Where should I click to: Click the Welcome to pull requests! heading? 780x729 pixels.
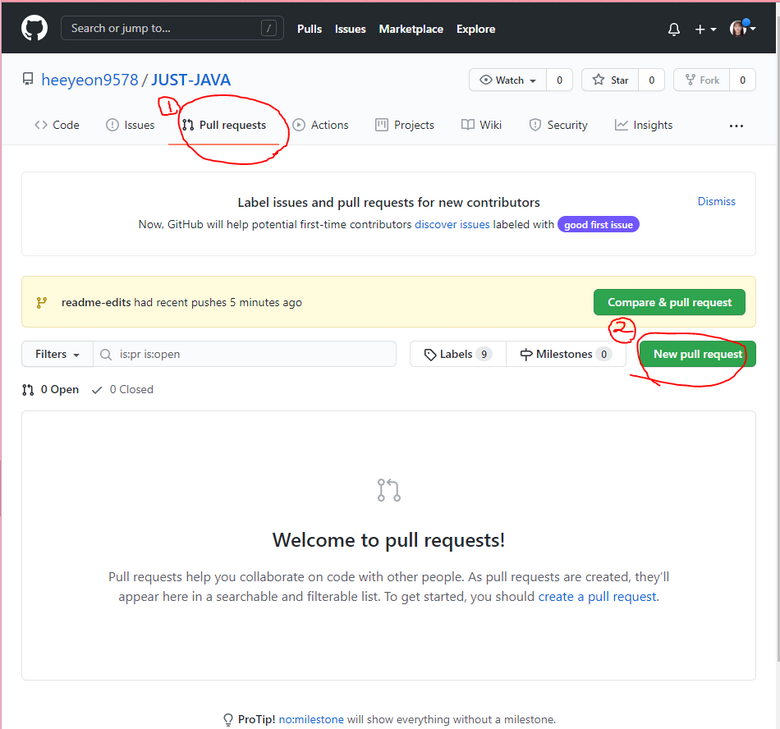389,540
